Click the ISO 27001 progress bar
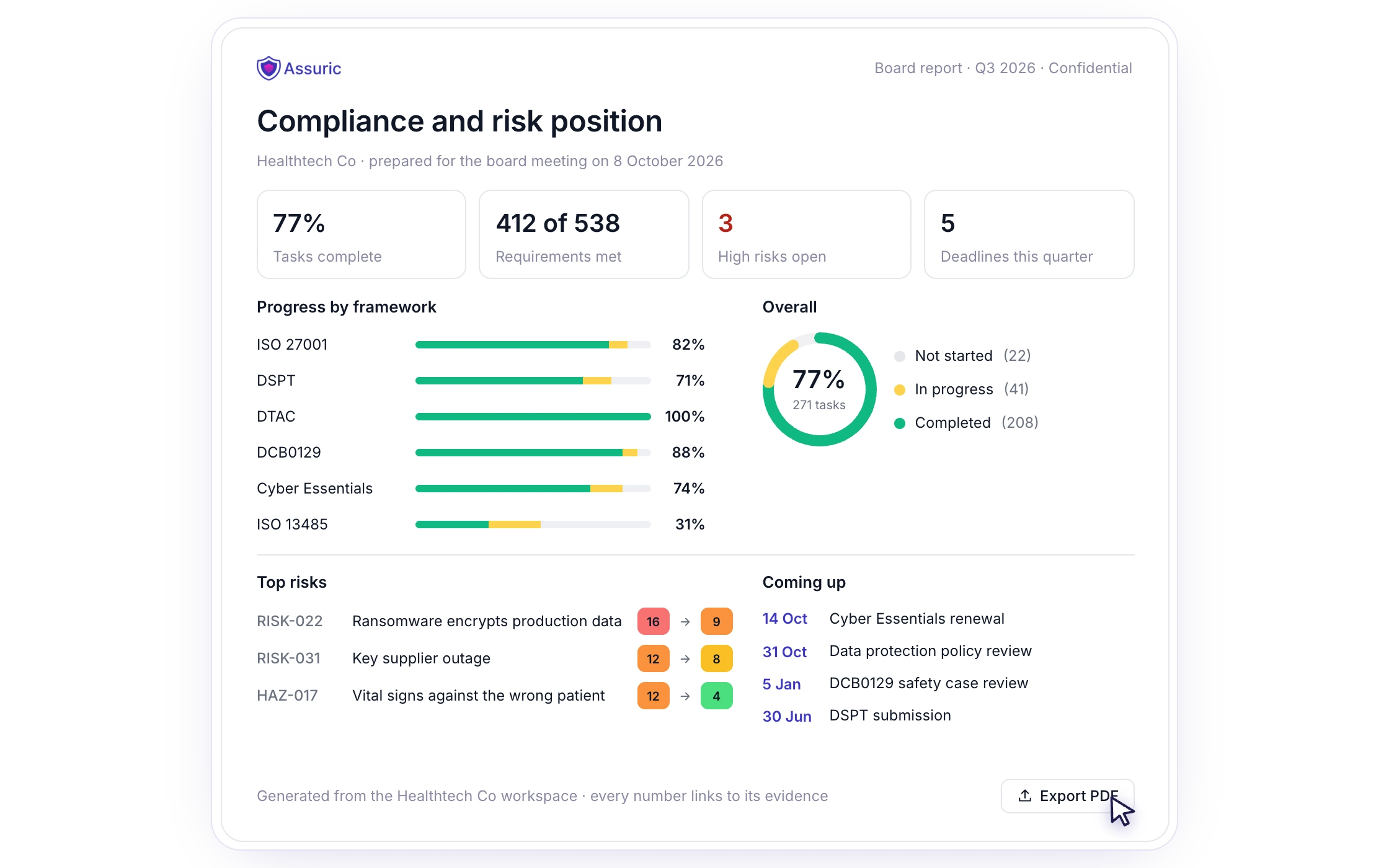Viewport: 1389px width, 868px height. pos(533,345)
